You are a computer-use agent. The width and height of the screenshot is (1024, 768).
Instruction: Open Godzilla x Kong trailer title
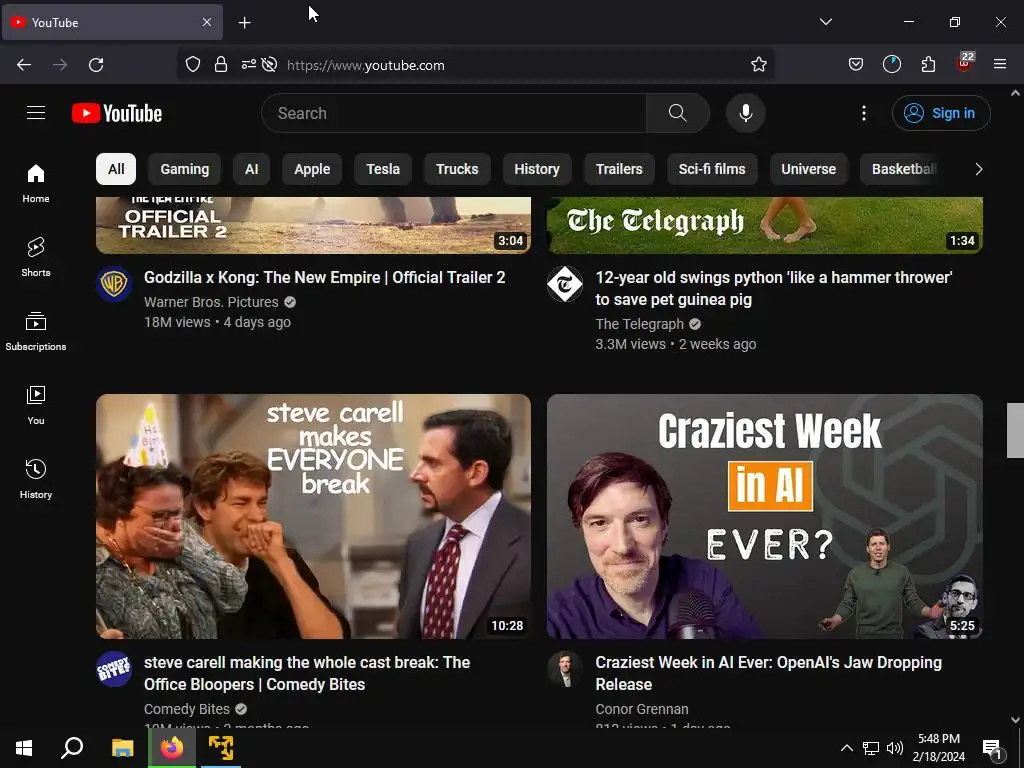click(x=325, y=278)
